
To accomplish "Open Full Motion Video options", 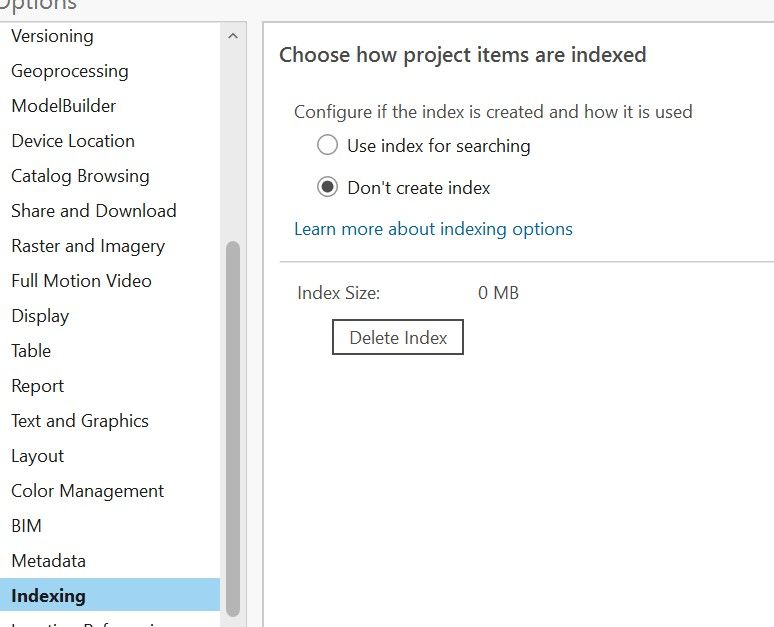I will (81, 281).
